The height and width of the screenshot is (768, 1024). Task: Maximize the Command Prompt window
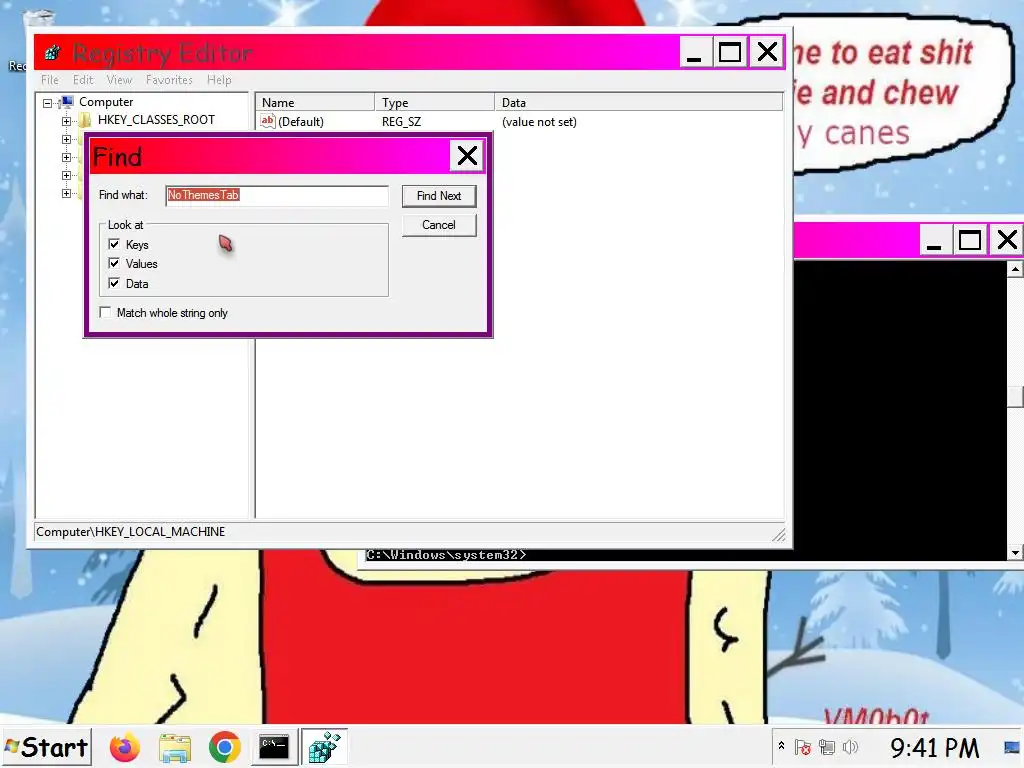[x=970, y=240]
